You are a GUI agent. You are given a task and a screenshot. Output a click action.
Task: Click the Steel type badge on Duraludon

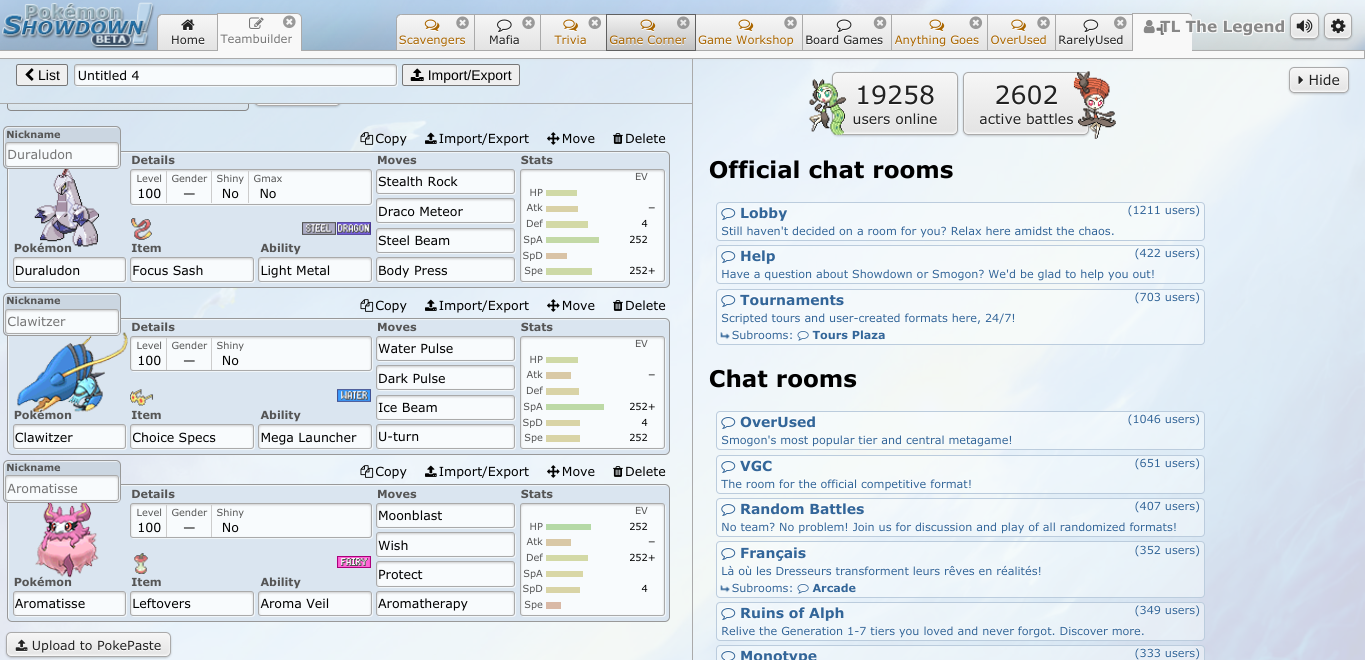319,228
